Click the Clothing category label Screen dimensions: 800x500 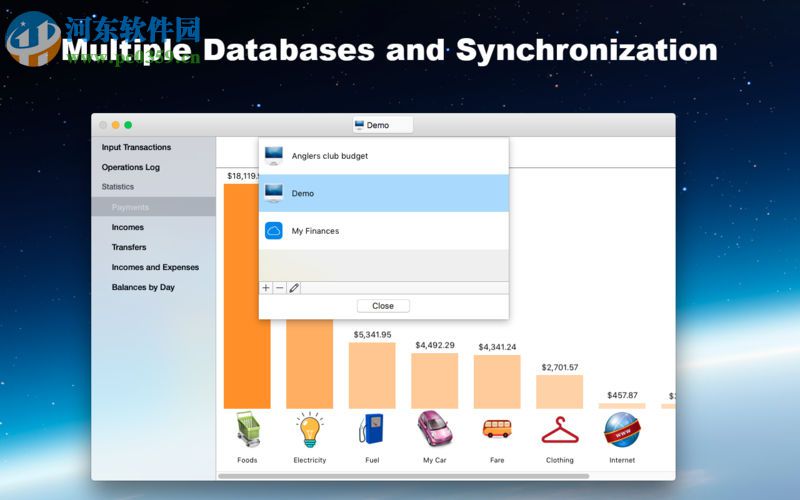[x=560, y=460]
